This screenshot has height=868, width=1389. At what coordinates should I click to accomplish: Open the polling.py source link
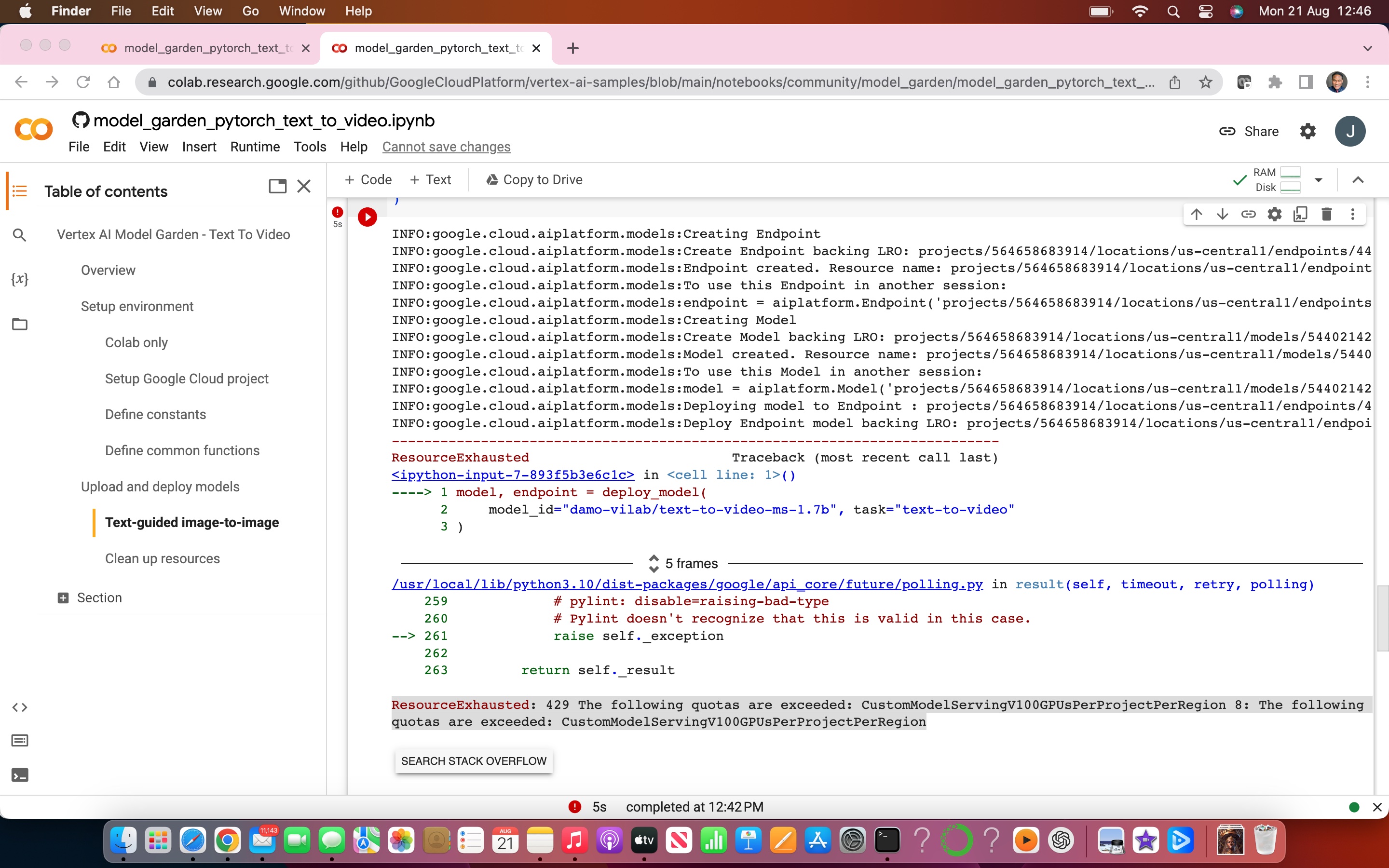point(686,584)
